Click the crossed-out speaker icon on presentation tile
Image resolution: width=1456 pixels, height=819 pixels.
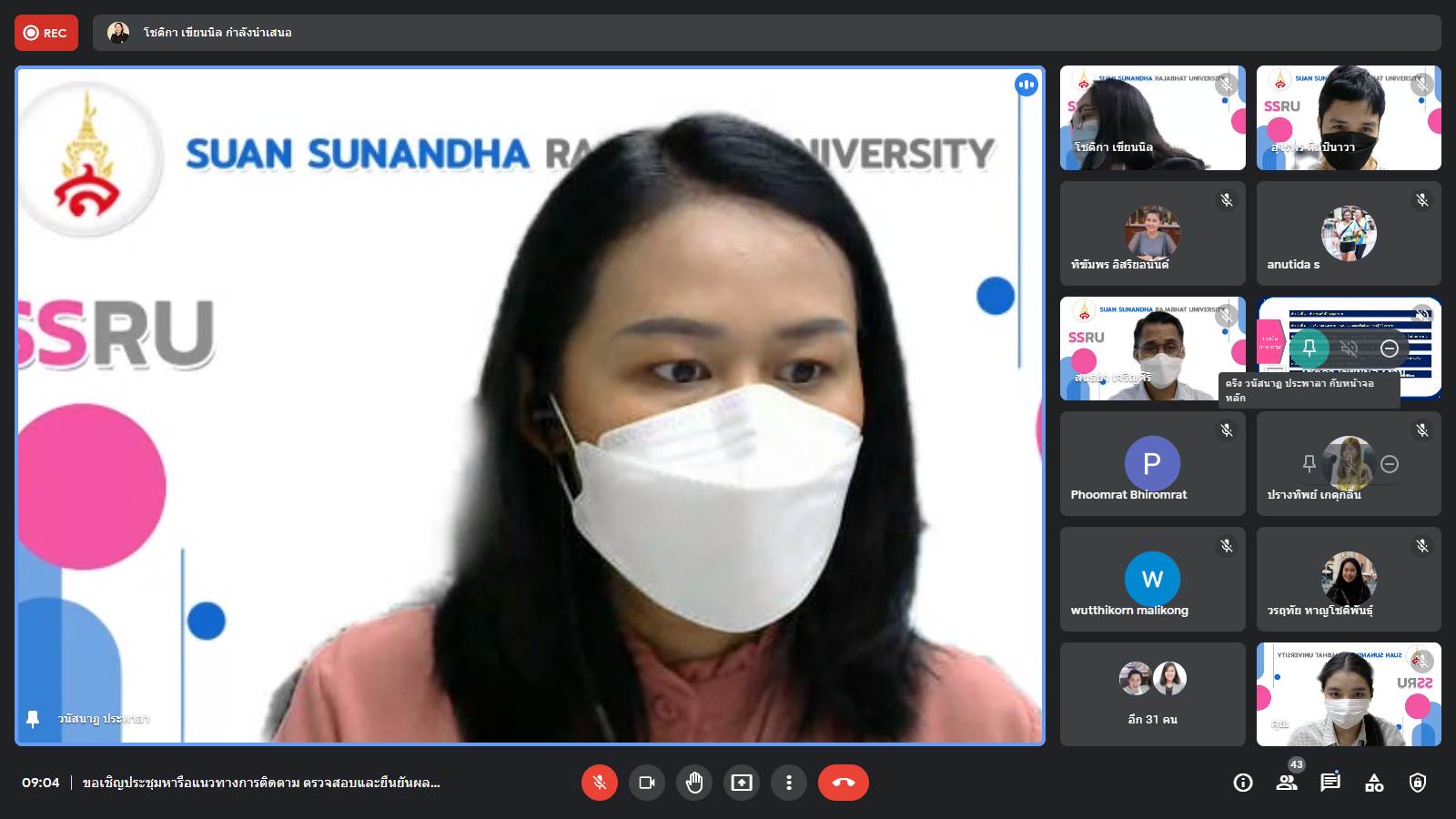click(x=1350, y=349)
